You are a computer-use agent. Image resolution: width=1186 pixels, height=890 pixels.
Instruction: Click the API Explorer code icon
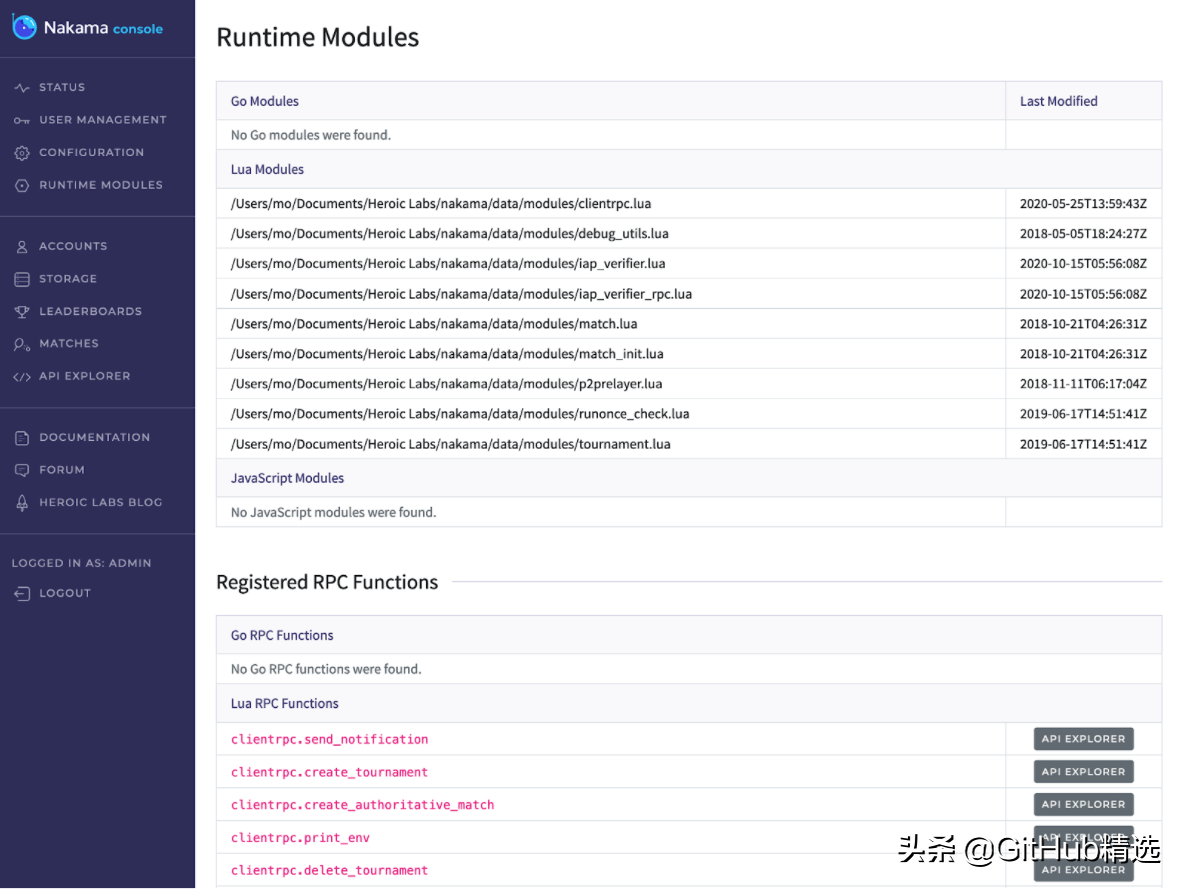[22, 377]
